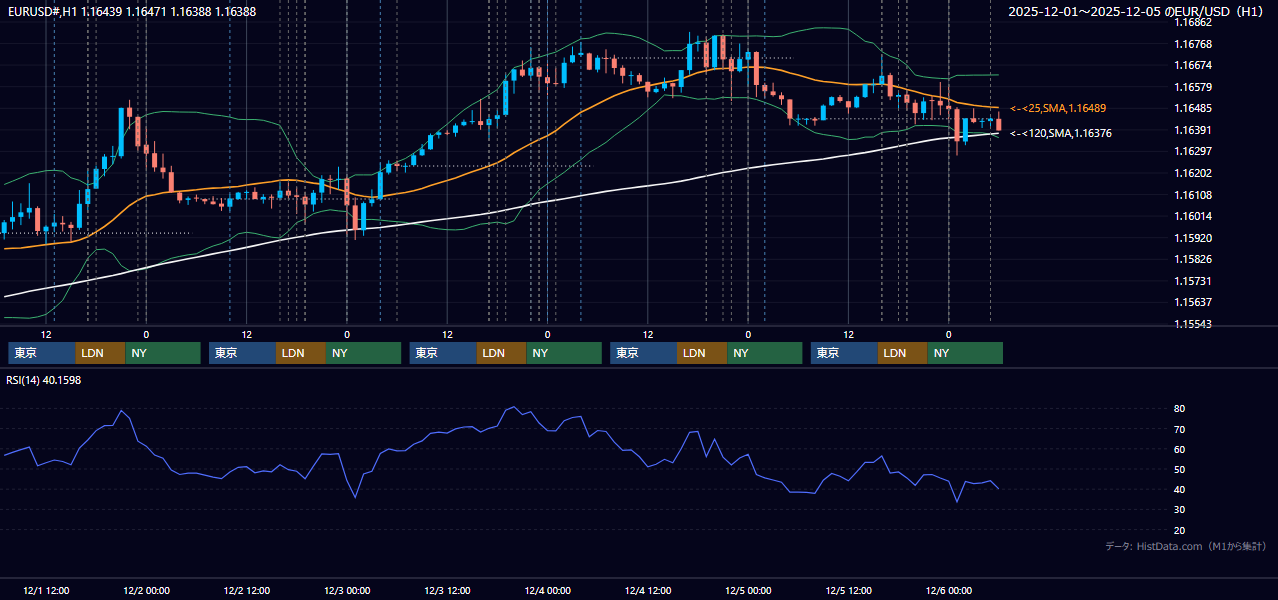The image size is (1278, 600).
Task: Click price axis label 1.15826
Action: pyautogui.click(x=1193, y=259)
